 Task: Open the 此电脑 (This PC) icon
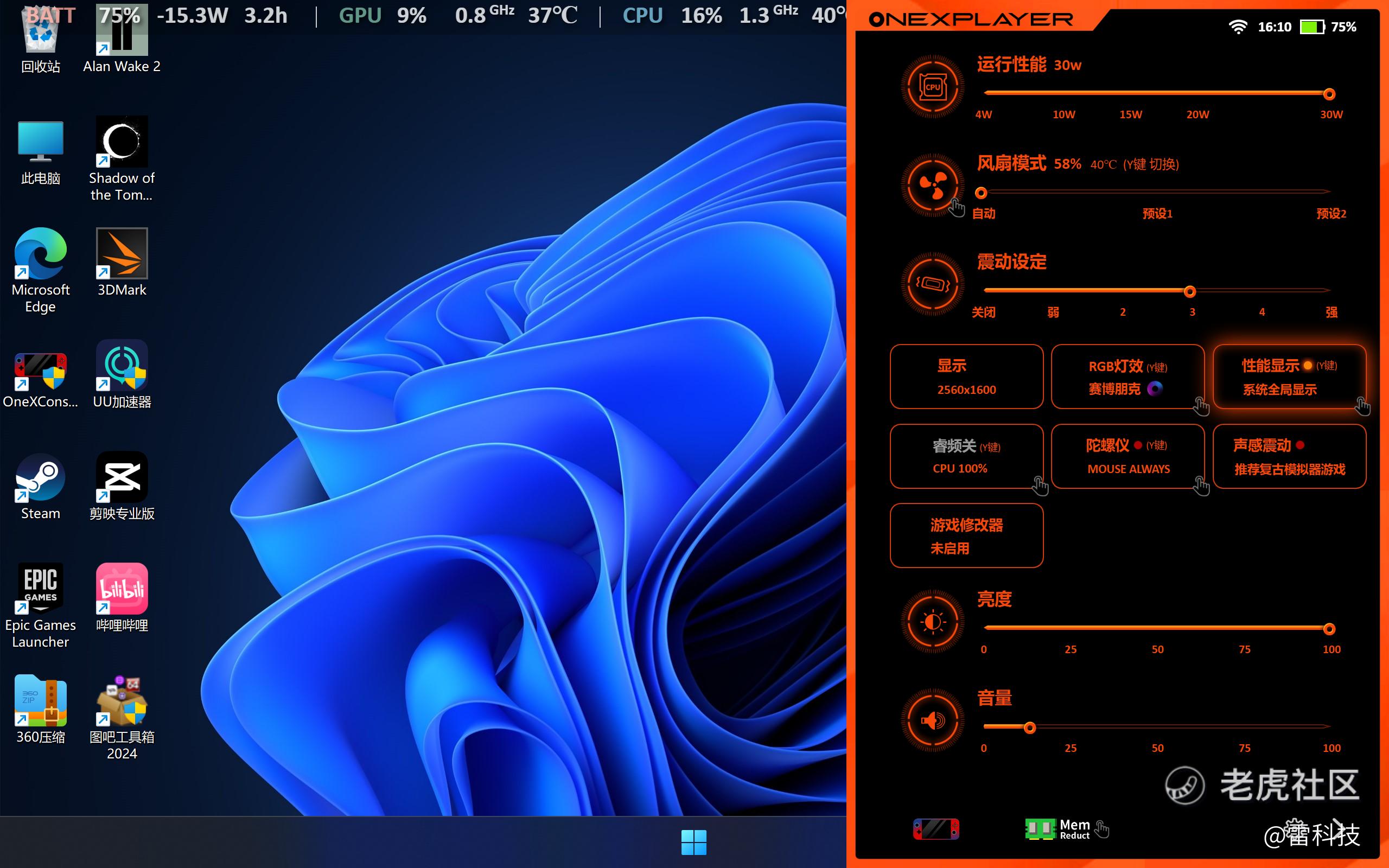(x=40, y=151)
